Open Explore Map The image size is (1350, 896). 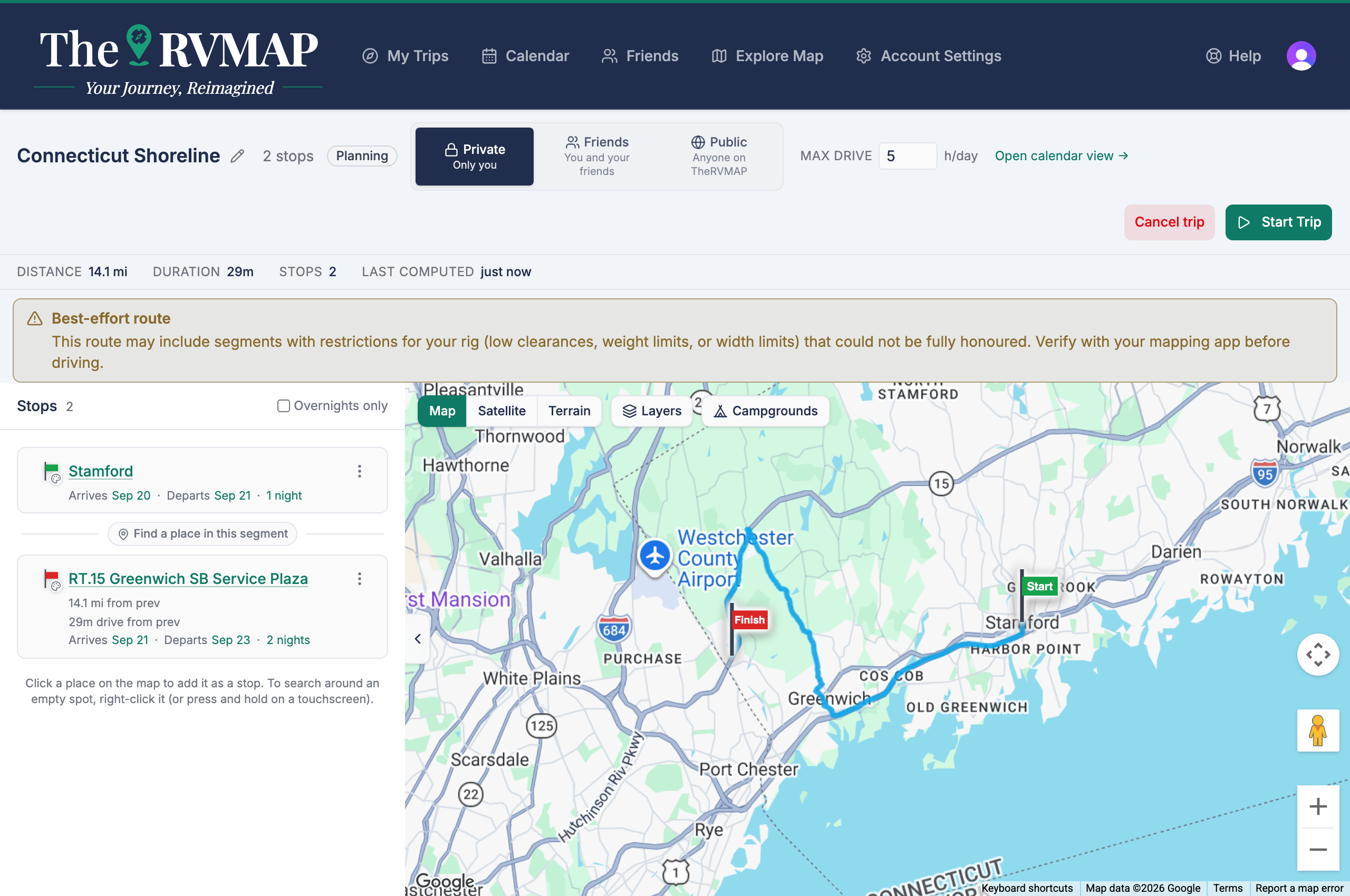[x=767, y=56]
